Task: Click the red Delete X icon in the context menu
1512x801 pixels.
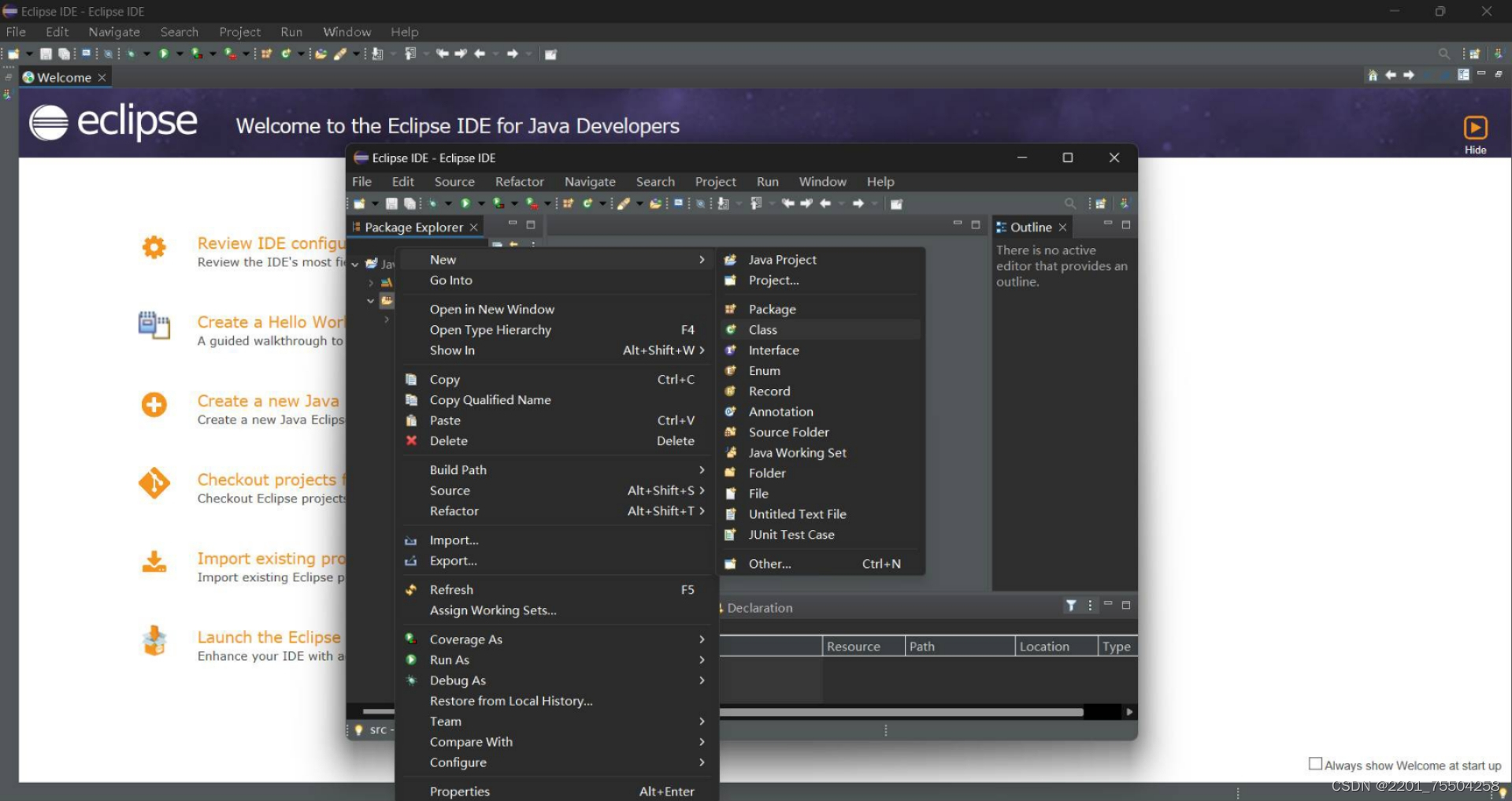Action: pos(411,440)
